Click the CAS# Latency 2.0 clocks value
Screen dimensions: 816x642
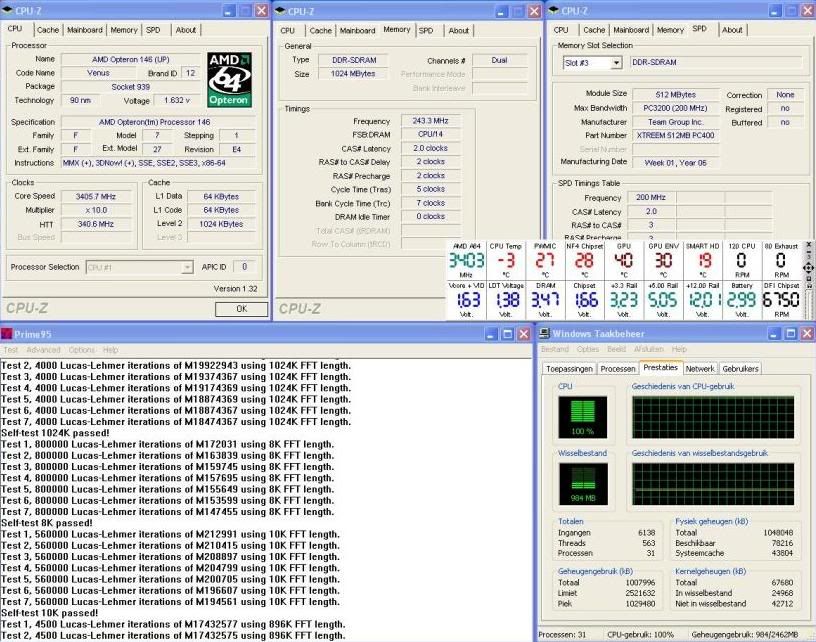coord(430,148)
